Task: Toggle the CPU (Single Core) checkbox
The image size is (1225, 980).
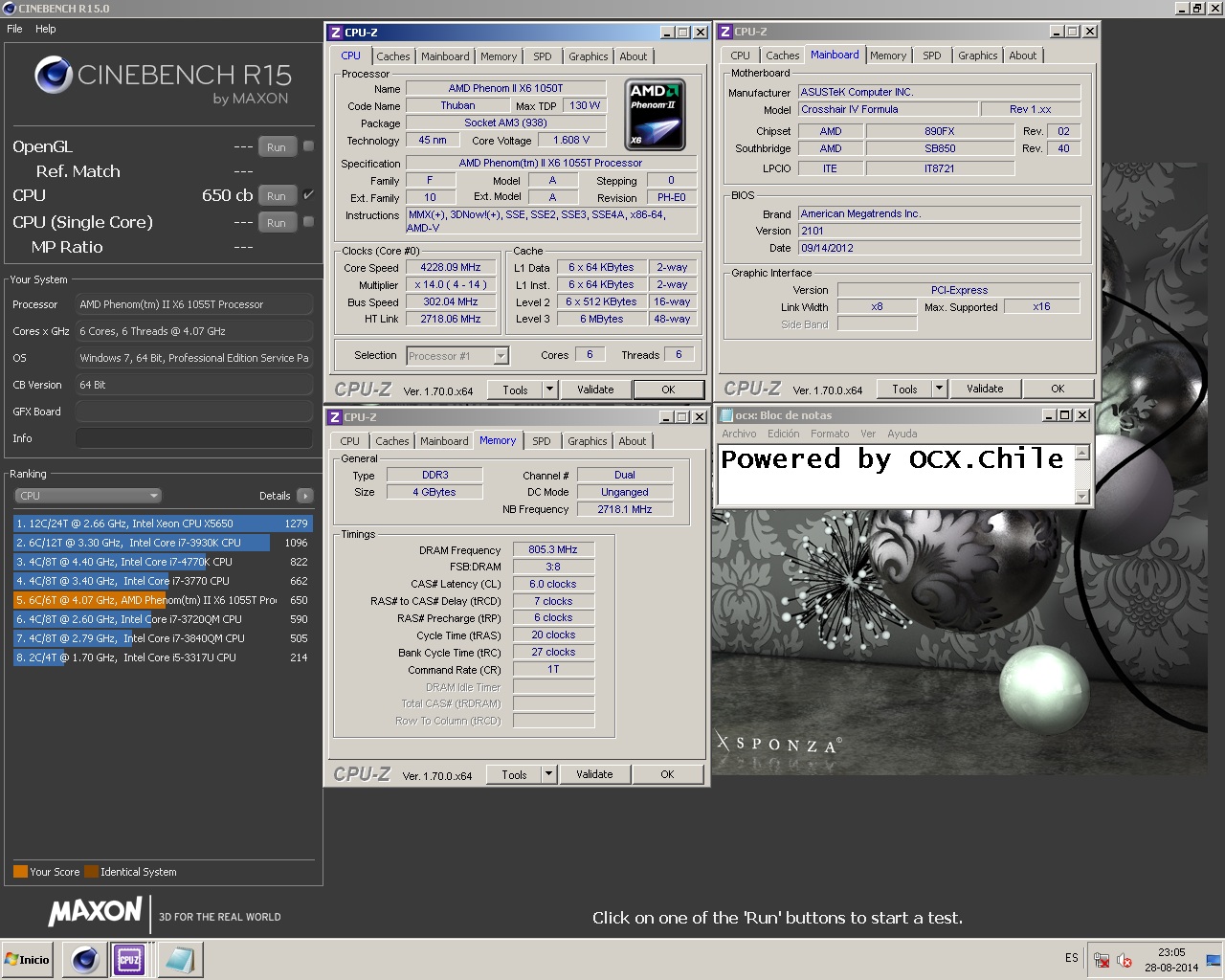Action: click(x=308, y=222)
